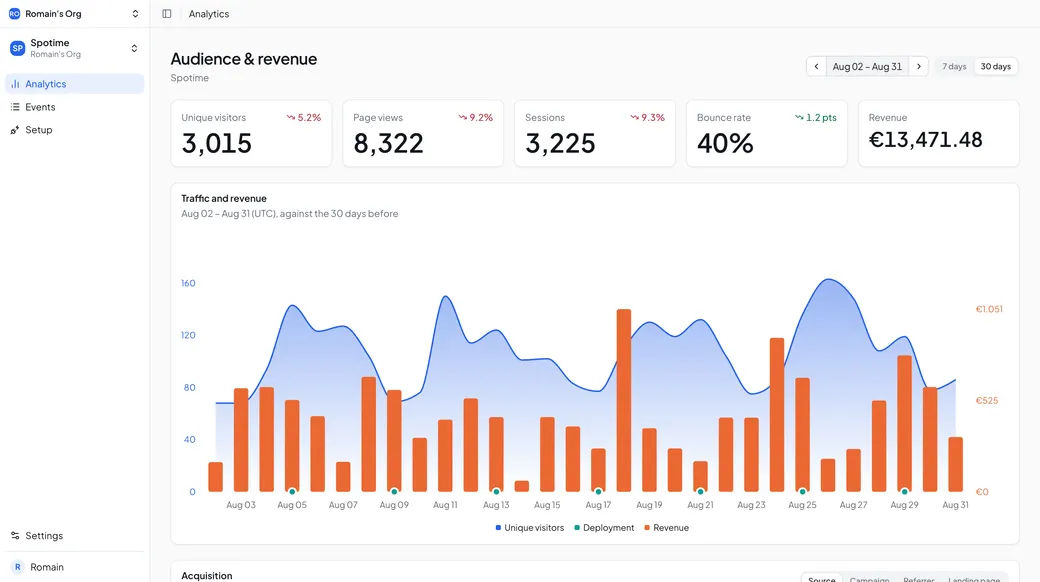Click the tallest orange revenue bar

pos(623,400)
